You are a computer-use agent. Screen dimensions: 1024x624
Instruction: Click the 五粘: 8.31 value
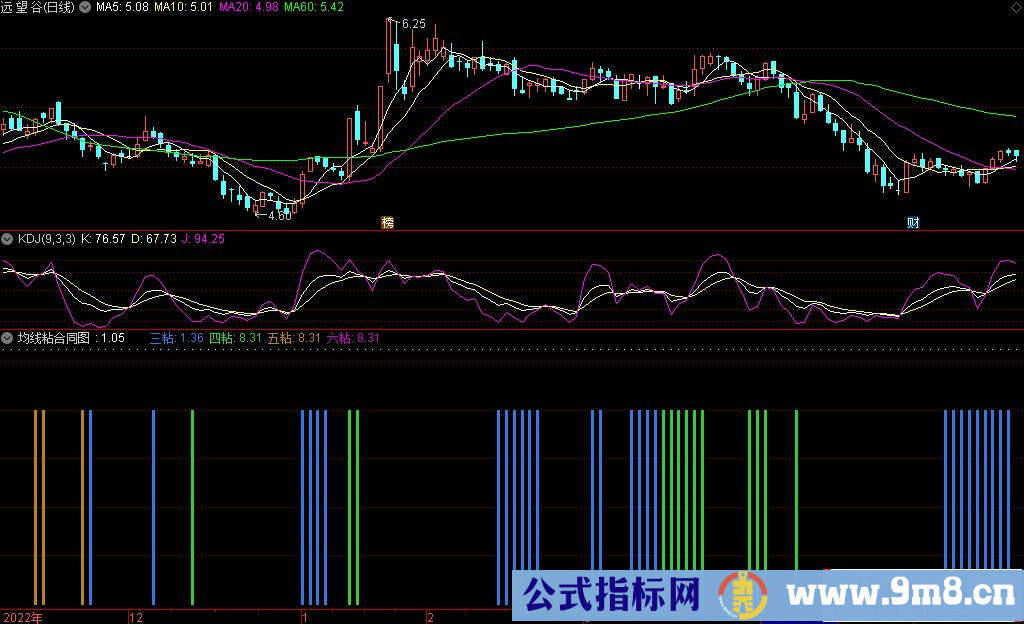[x=295, y=338]
